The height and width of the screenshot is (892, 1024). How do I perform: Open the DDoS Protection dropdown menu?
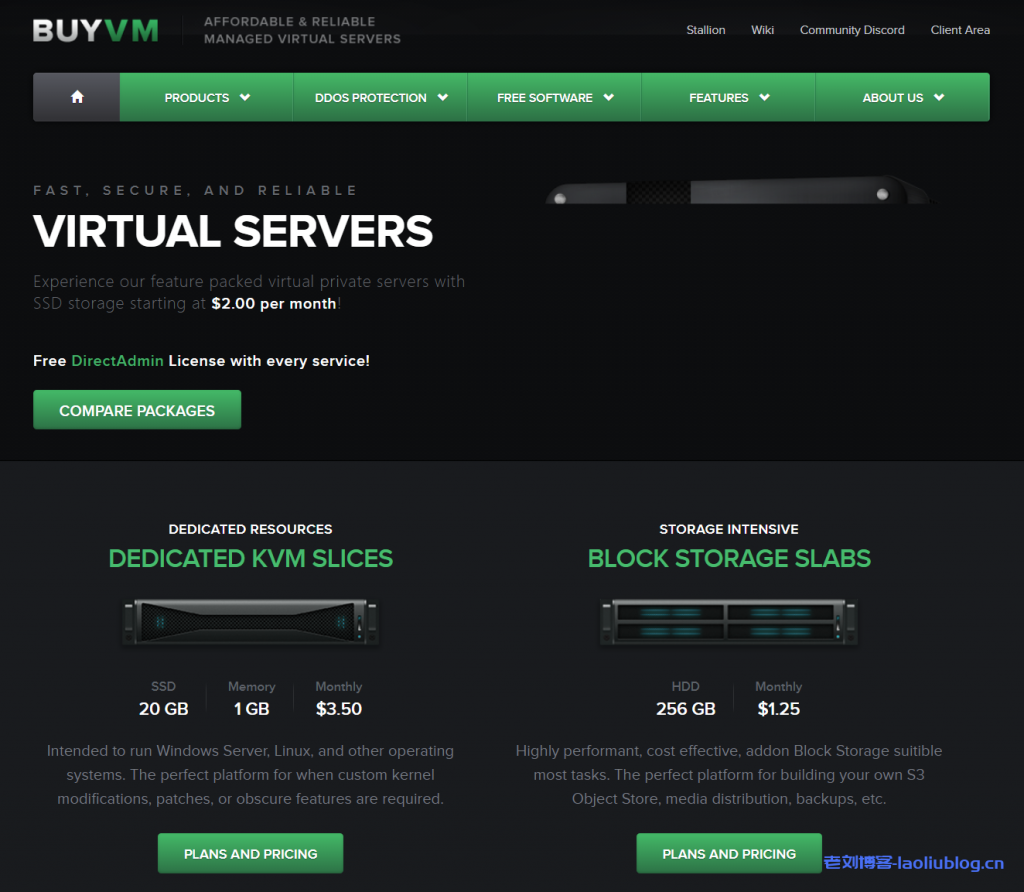pyautogui.click(x=380, y=98)
